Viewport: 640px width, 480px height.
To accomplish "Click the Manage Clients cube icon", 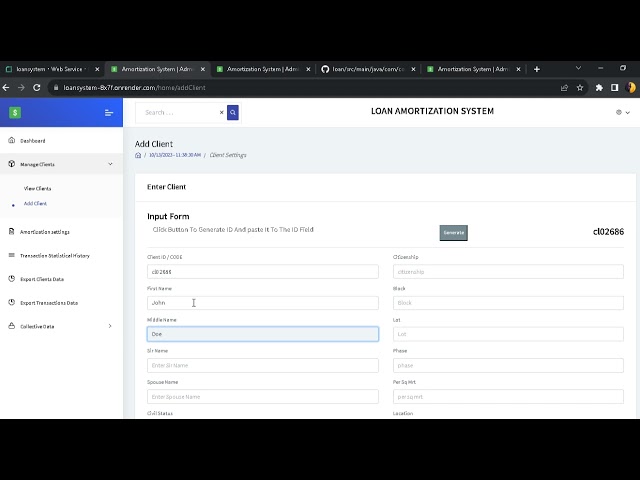I will [11, 164].
